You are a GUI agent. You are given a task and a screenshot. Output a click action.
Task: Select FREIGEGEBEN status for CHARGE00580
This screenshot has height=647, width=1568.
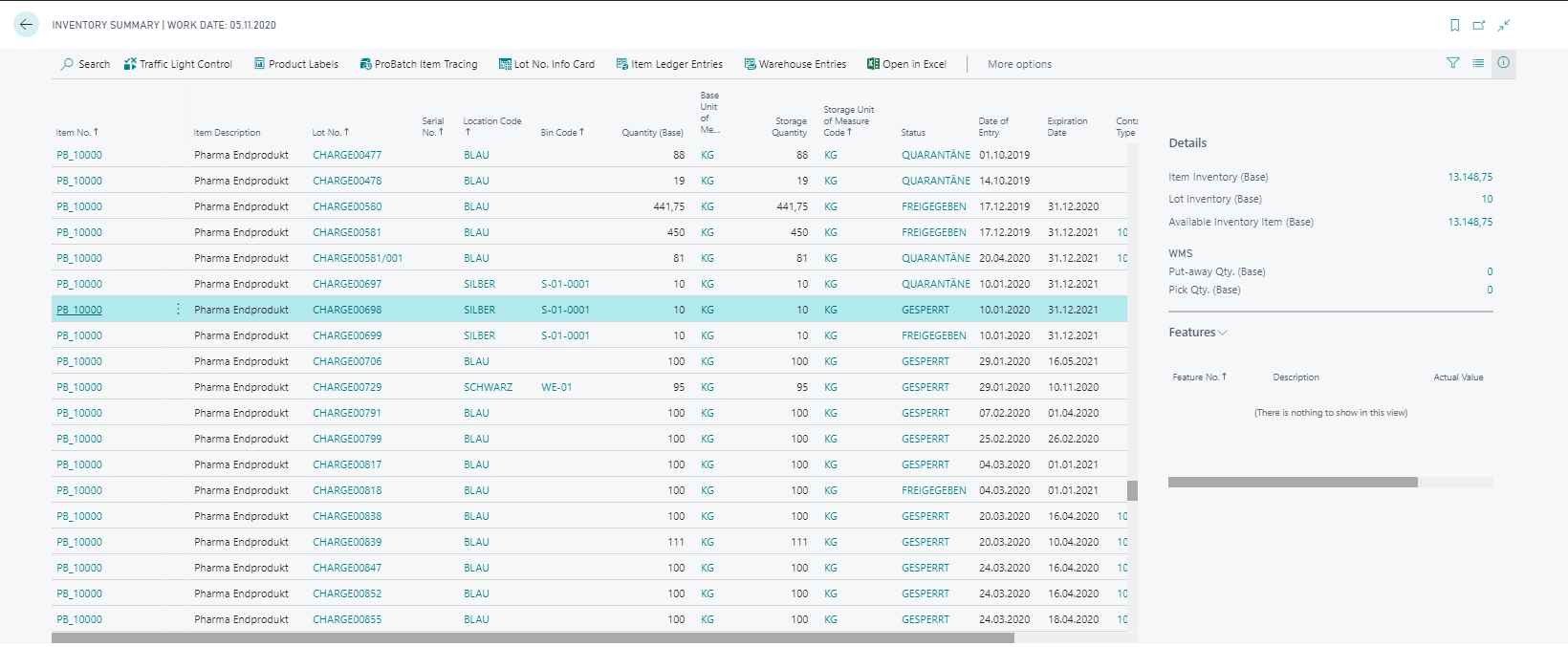point(934,206)
